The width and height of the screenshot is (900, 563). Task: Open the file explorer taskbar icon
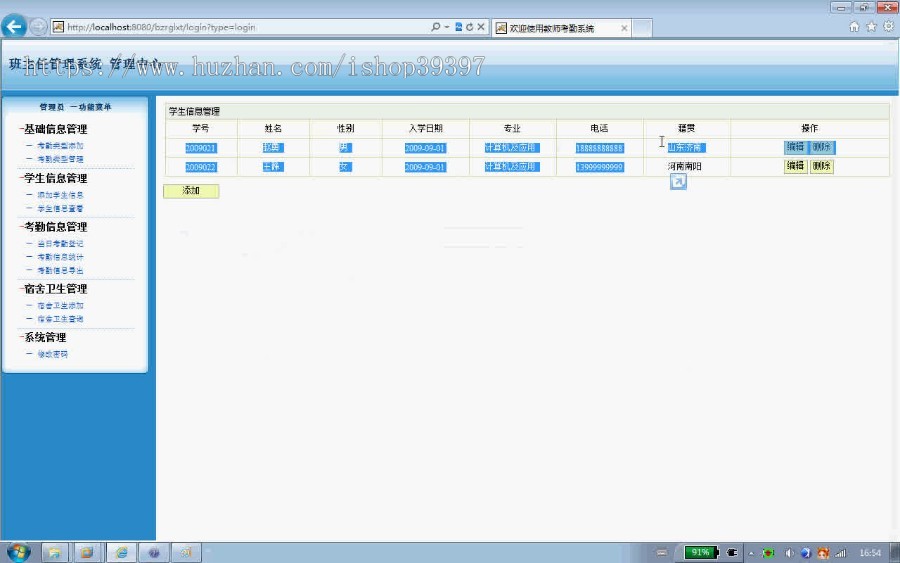point(55,553)
